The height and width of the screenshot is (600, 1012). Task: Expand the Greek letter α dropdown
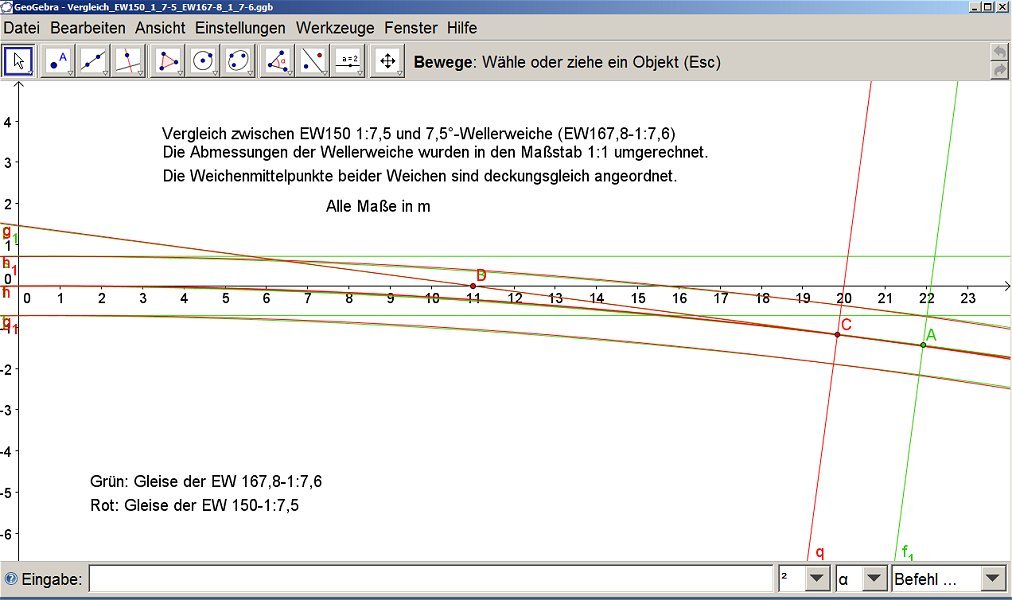[875, 579]
